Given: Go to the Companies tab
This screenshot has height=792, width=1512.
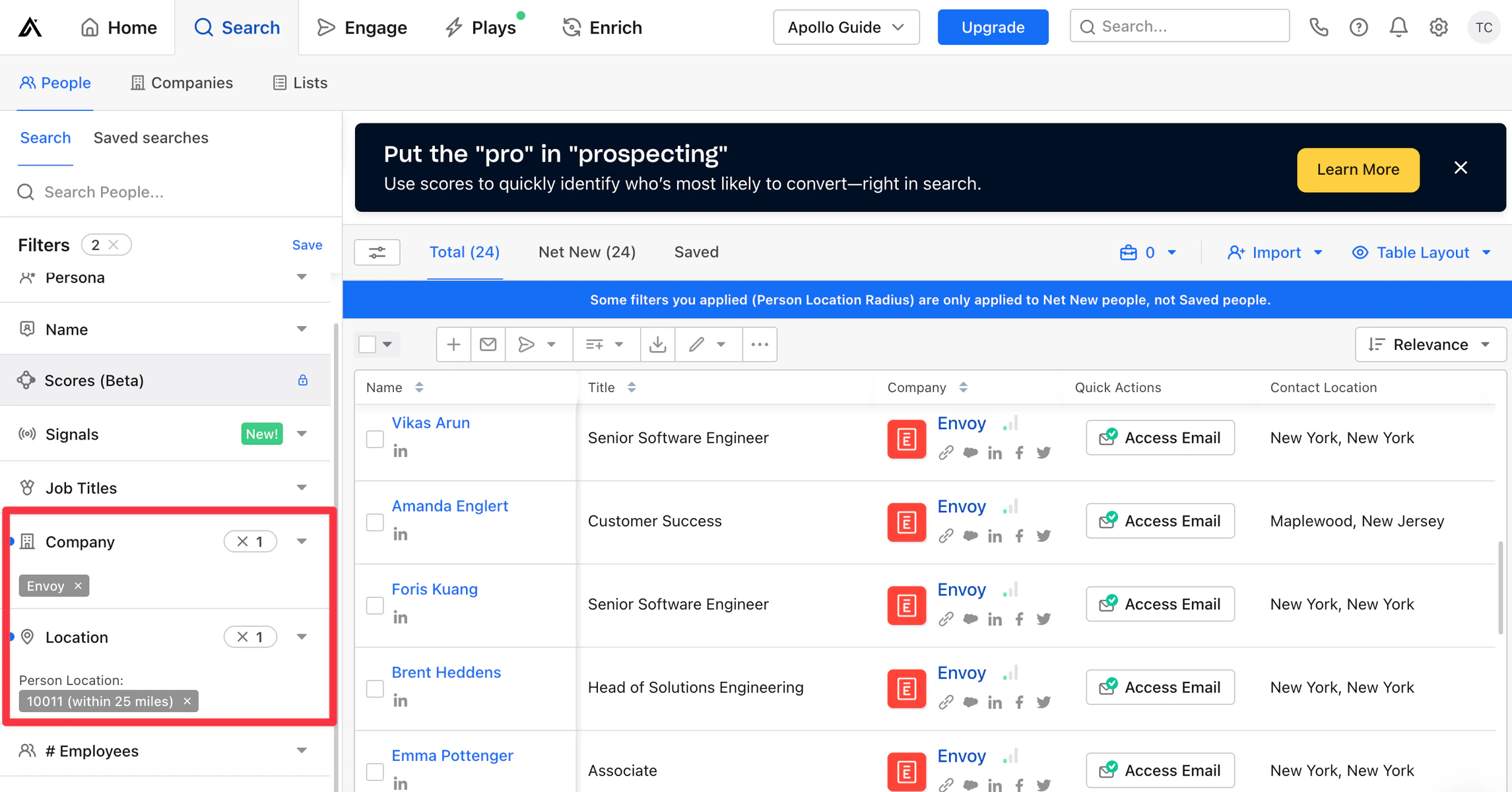Looking at the screenshot, I should [182, 82].
